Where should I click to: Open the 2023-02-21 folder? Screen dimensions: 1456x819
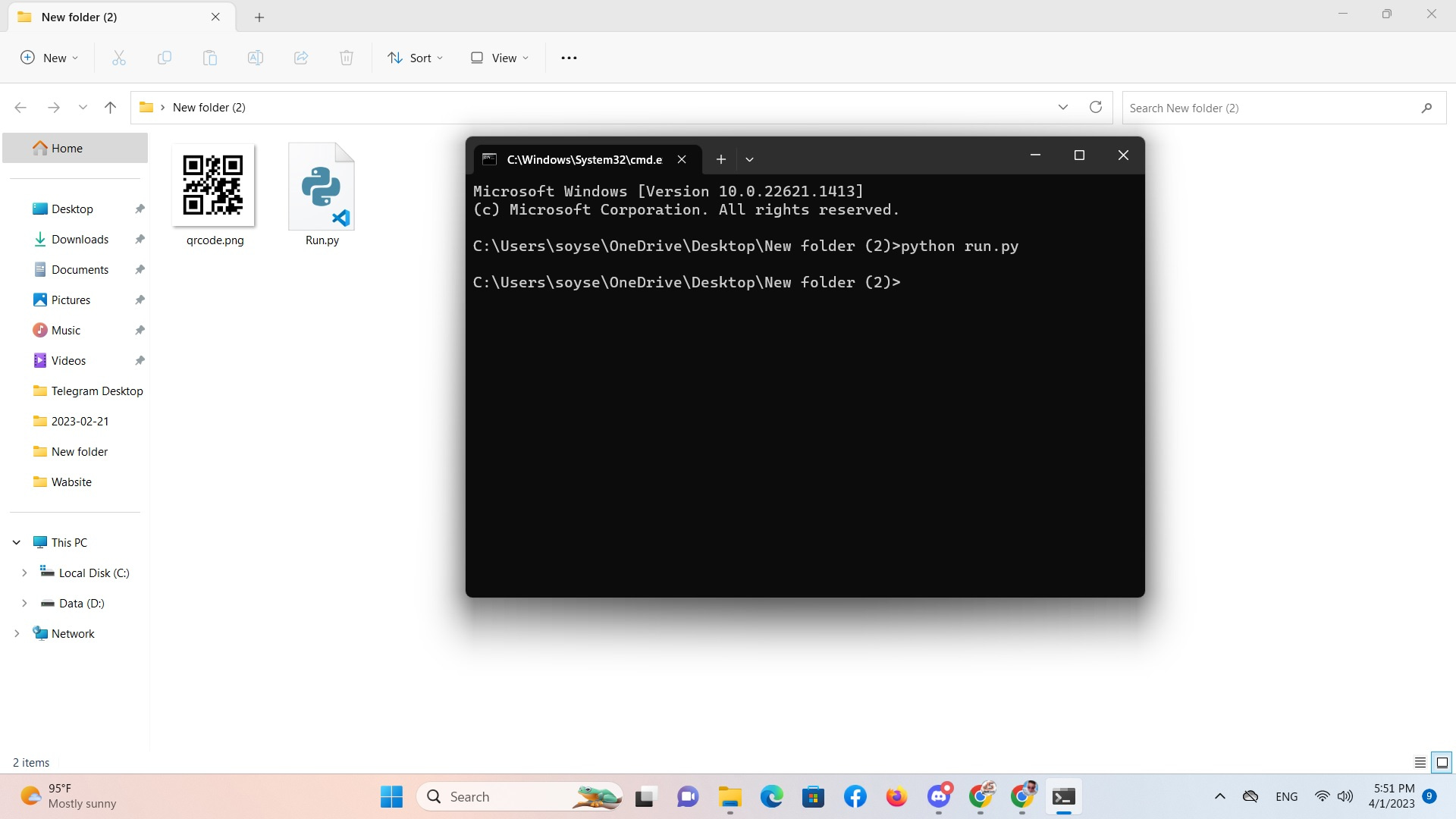[x=80, y=421]
